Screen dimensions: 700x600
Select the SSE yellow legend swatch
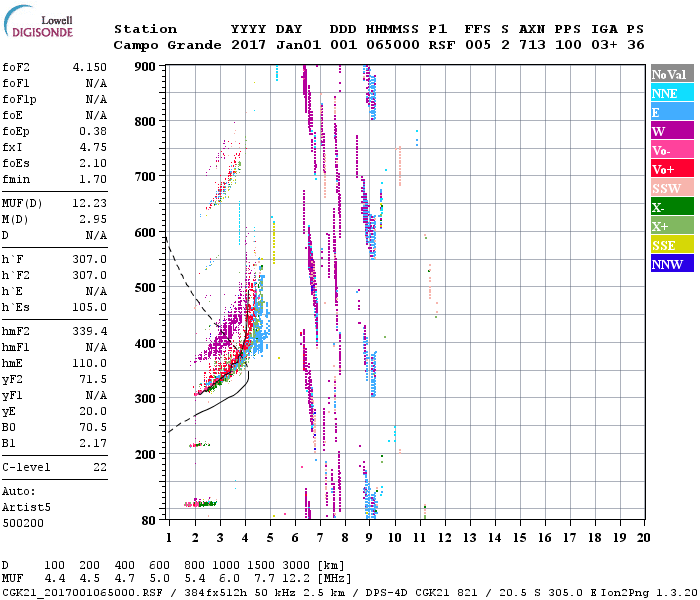pos(667,245)
